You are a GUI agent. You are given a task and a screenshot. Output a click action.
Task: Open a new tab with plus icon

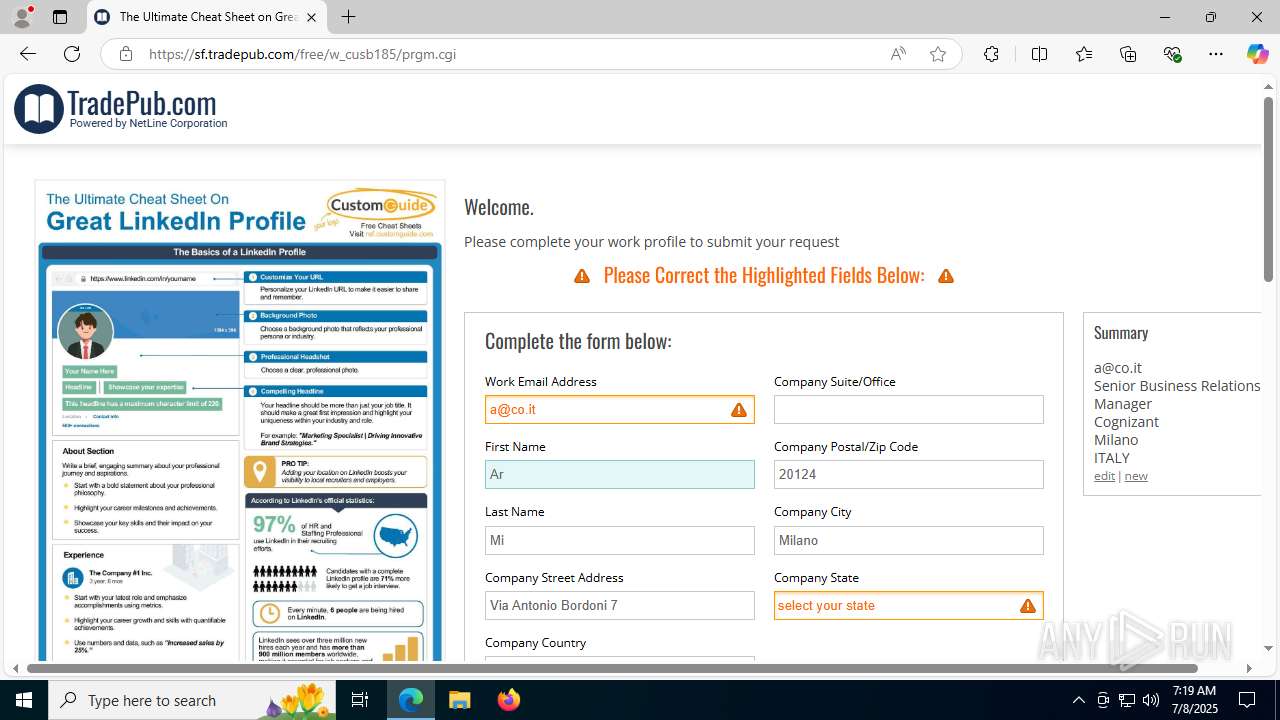348,17
